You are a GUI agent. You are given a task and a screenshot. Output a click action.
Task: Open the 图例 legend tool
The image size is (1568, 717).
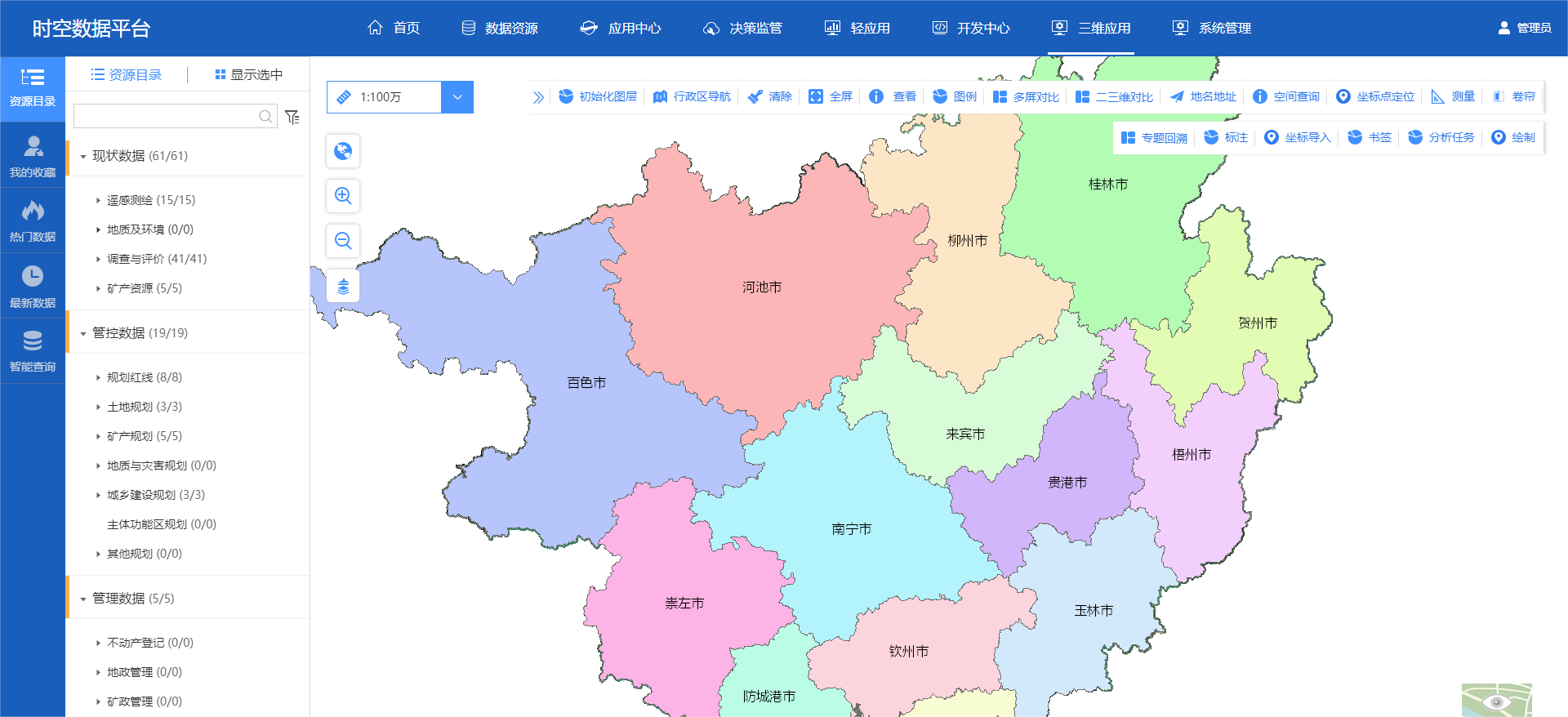click(955, 96)
